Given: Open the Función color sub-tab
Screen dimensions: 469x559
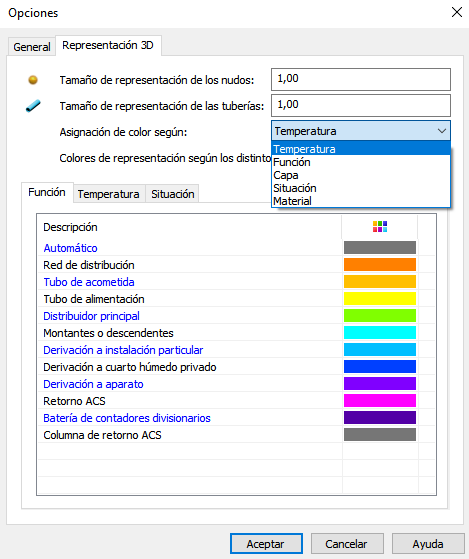Looking at the screenshot, I should pyautogui.click(x=47, y=192).
